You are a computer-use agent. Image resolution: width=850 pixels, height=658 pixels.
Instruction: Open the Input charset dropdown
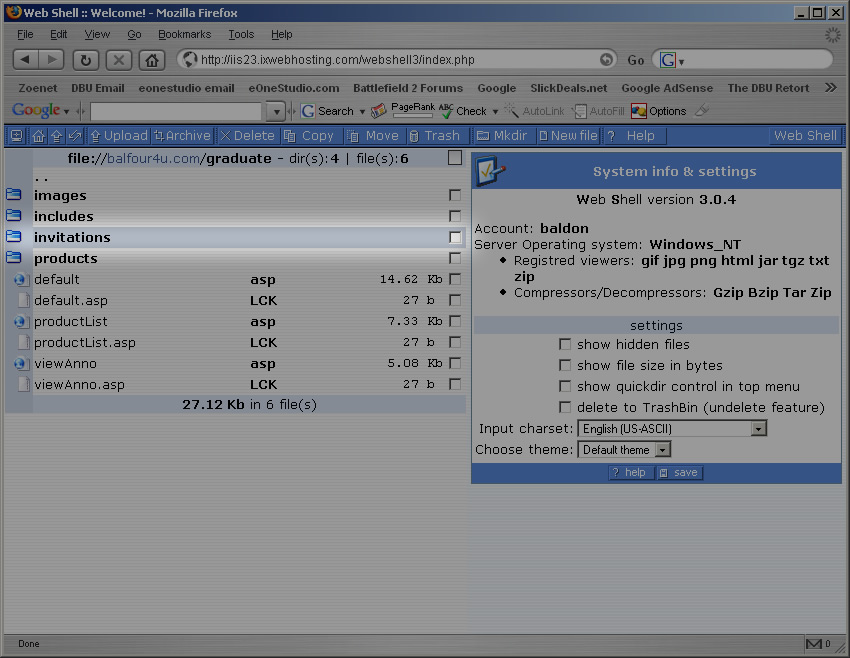(x=758, y=429)
